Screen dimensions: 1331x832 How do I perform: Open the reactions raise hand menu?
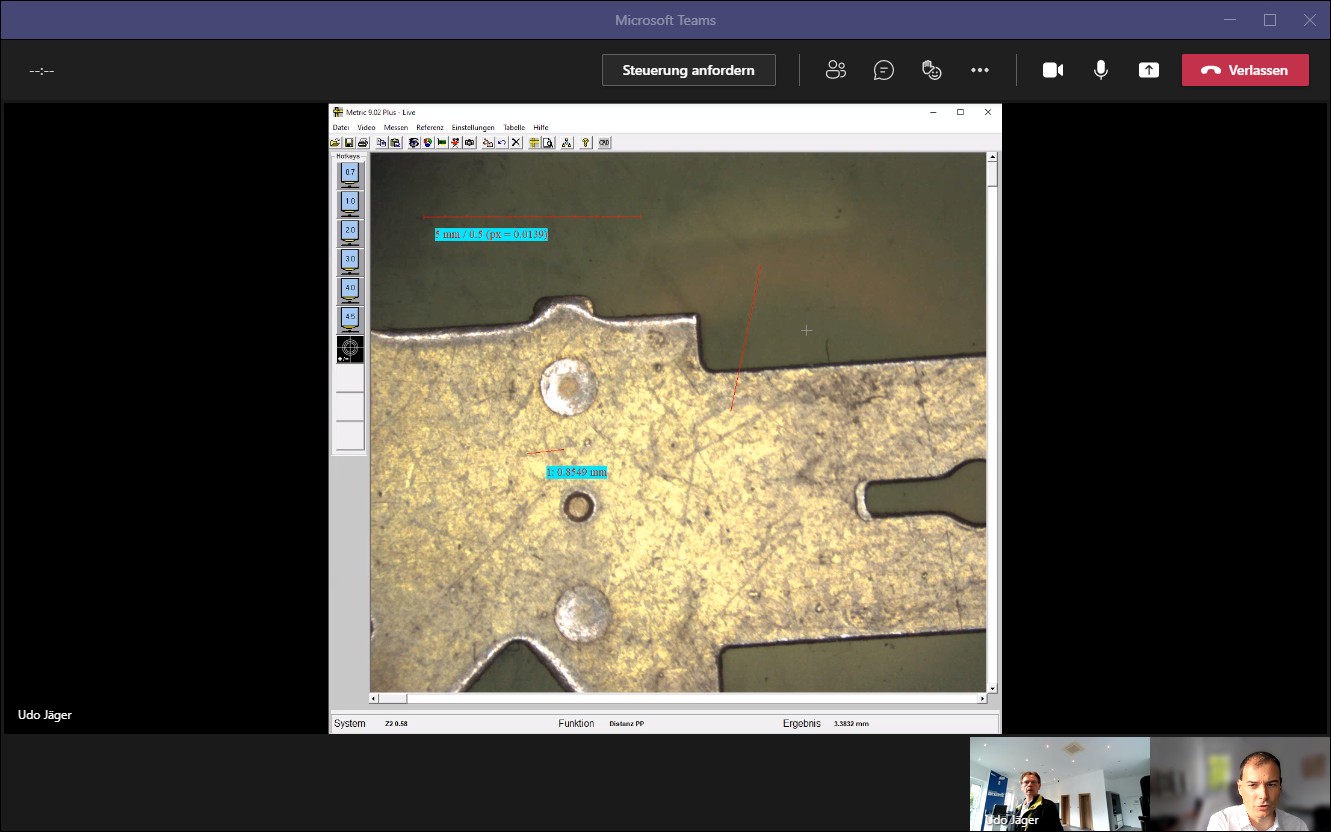(932, 70)
